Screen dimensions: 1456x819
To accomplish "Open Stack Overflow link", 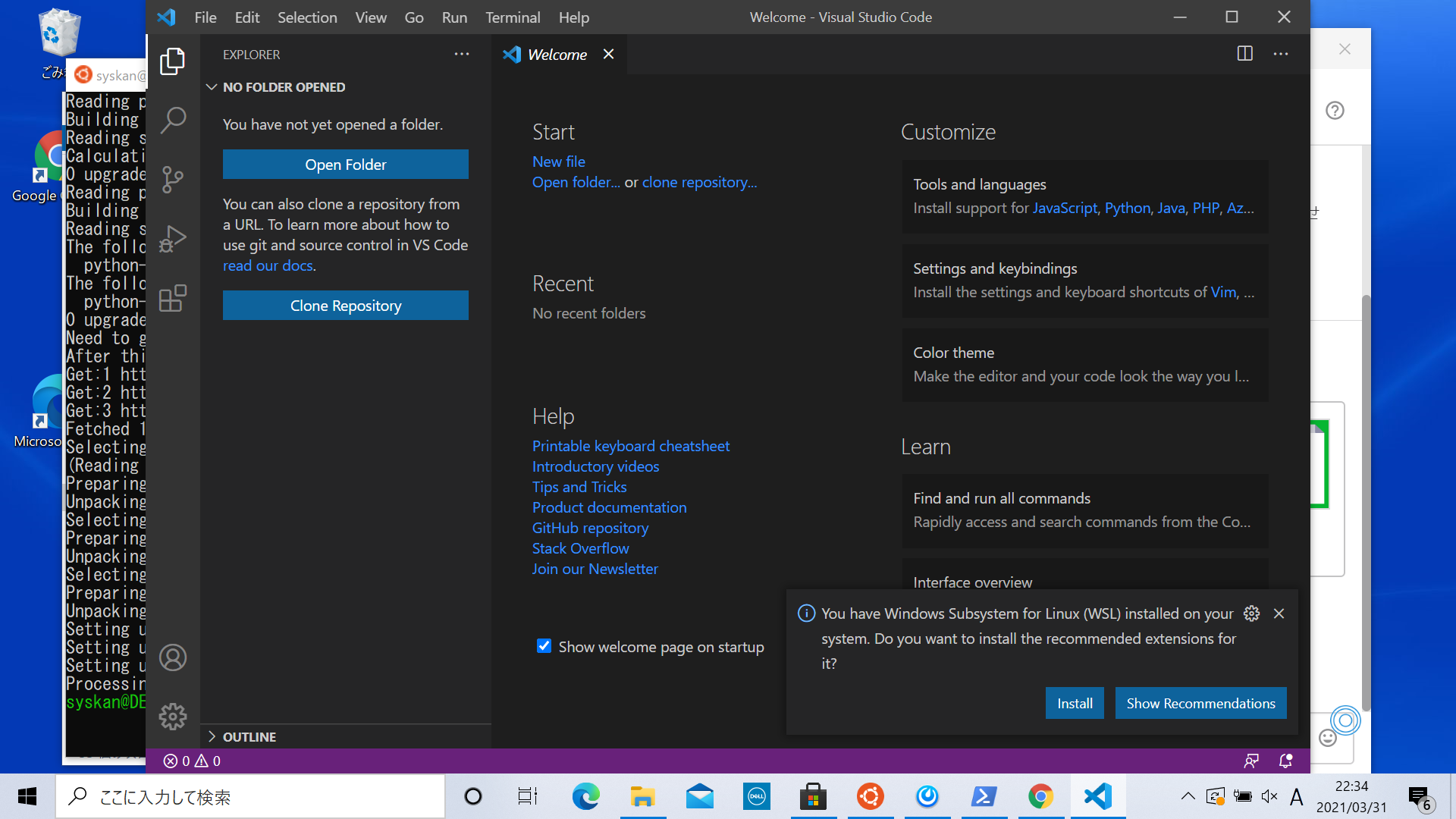I will click(x=580, y=548).
